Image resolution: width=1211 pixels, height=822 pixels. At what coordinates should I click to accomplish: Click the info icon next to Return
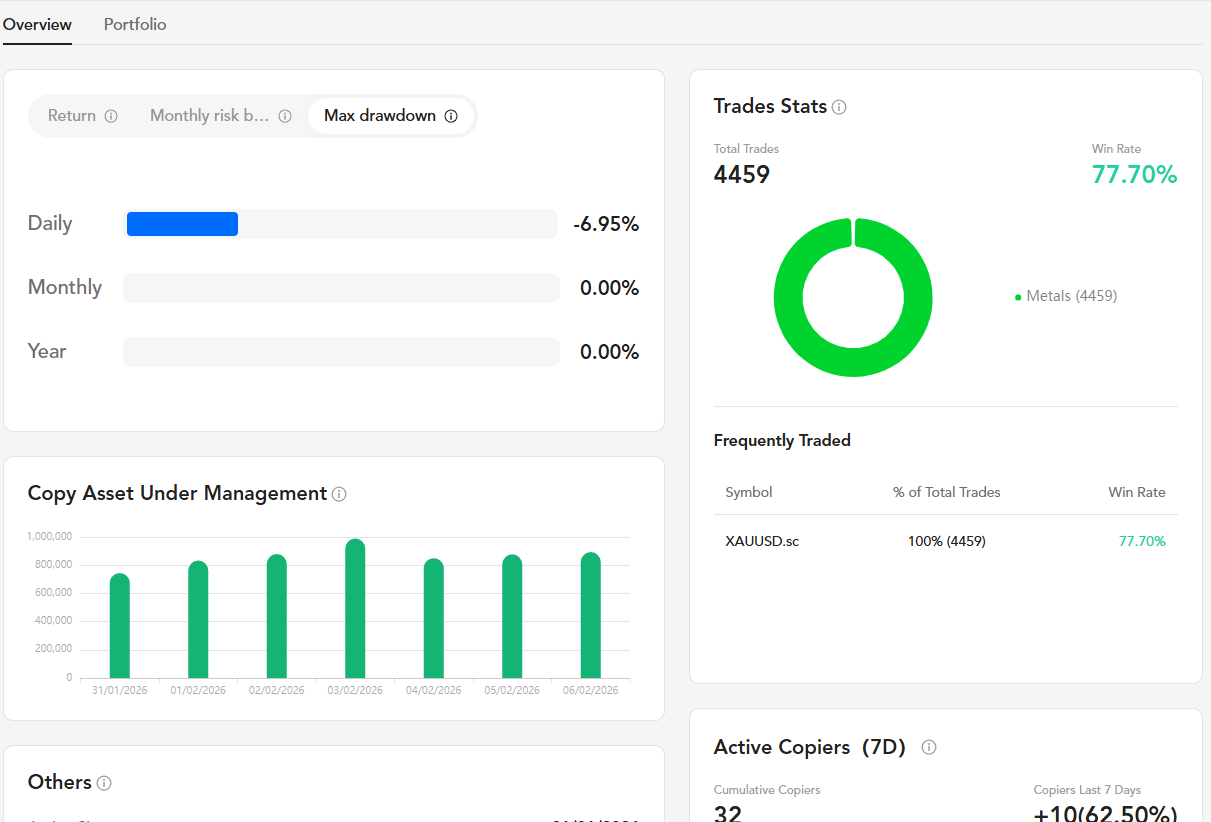coord(111,116)
